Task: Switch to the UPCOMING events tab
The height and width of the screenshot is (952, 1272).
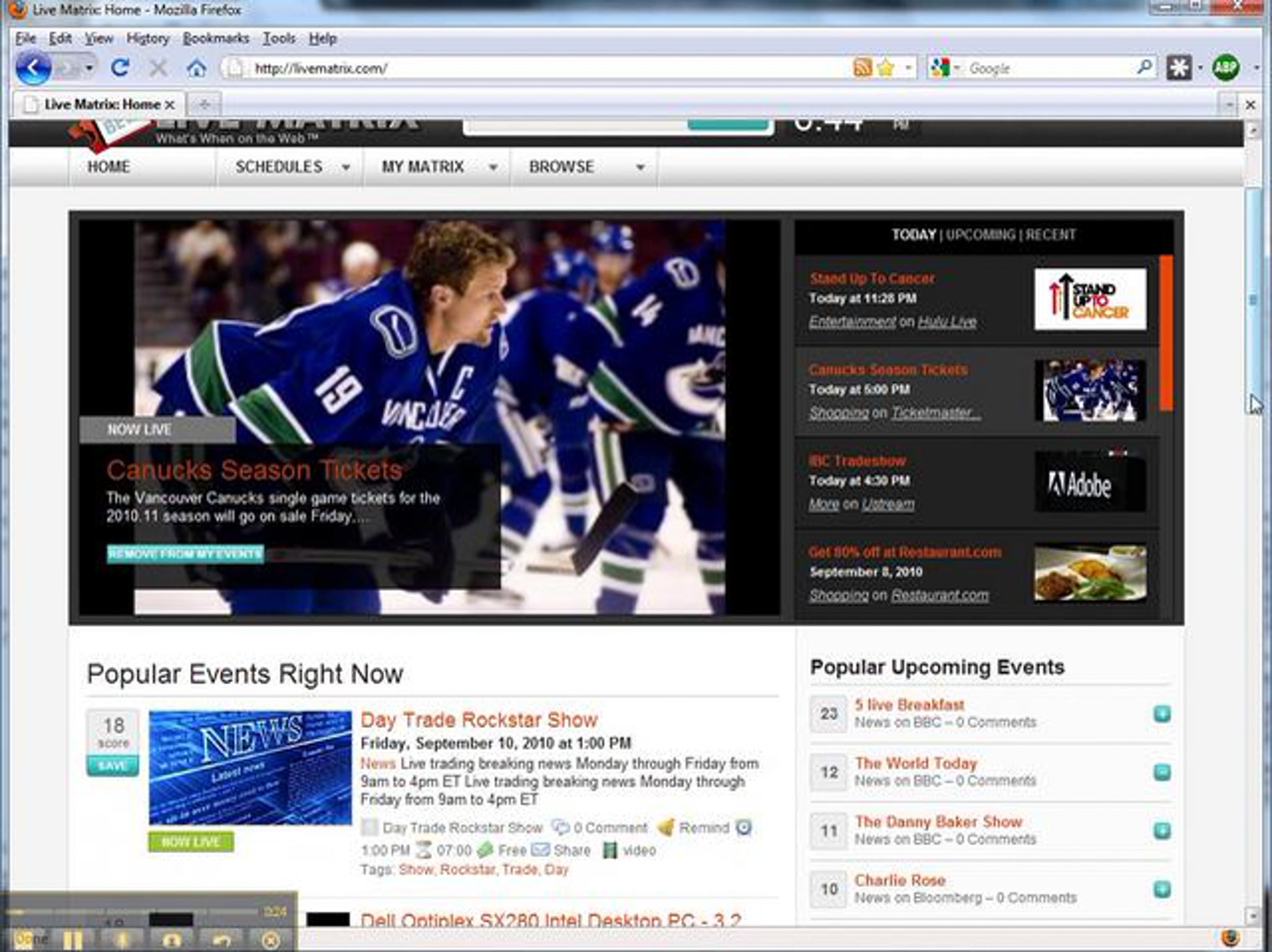Action: (x=980, y=235)
